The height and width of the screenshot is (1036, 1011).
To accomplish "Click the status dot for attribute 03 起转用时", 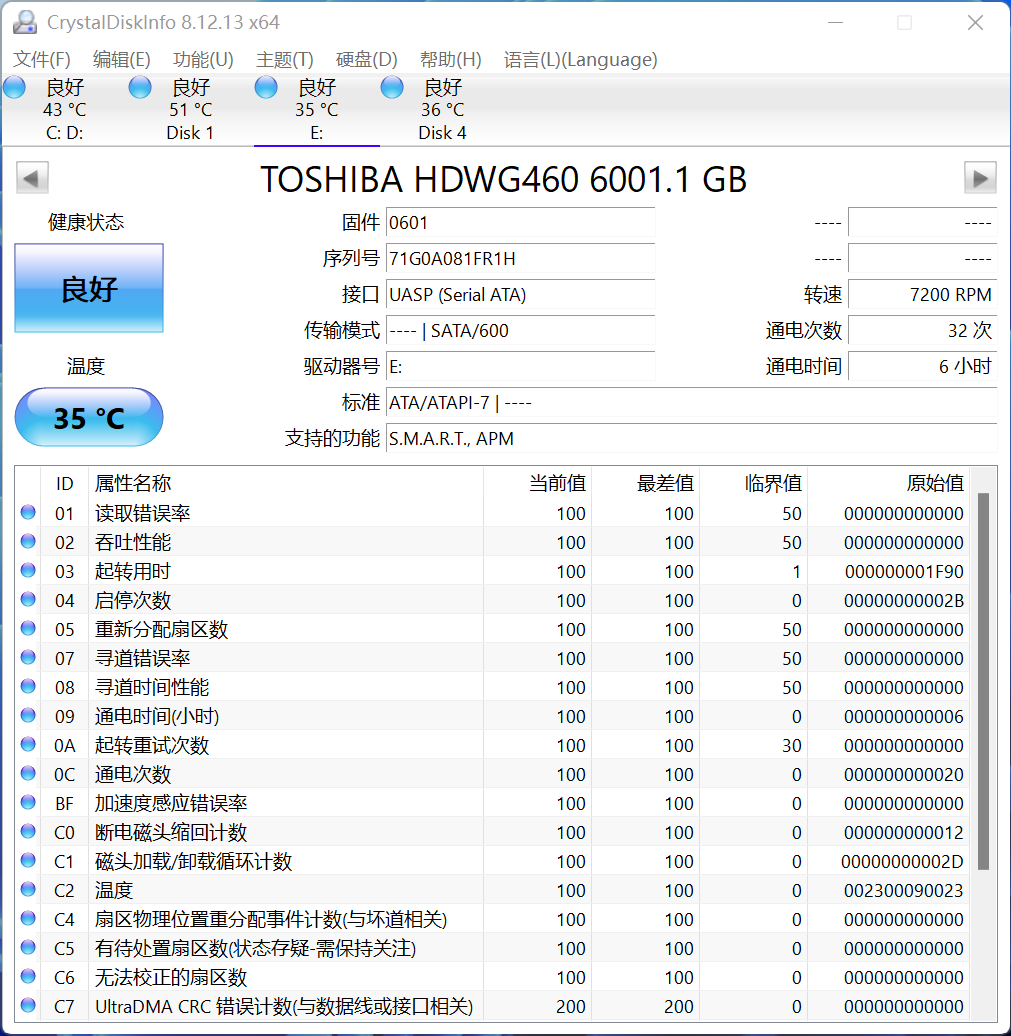I will tap(28, 570).
